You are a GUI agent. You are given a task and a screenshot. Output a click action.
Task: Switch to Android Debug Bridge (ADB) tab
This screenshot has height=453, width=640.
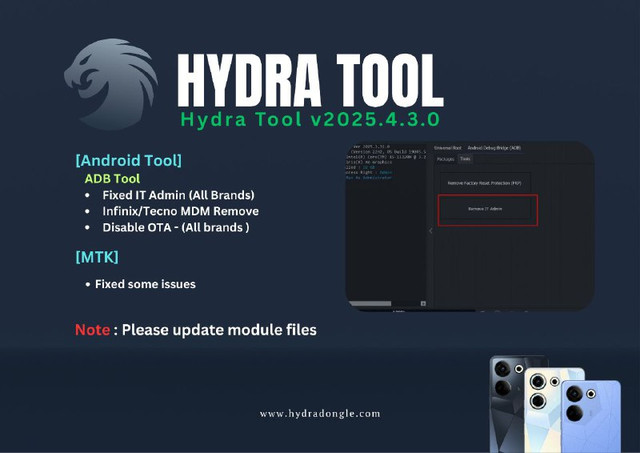[494, 148]
